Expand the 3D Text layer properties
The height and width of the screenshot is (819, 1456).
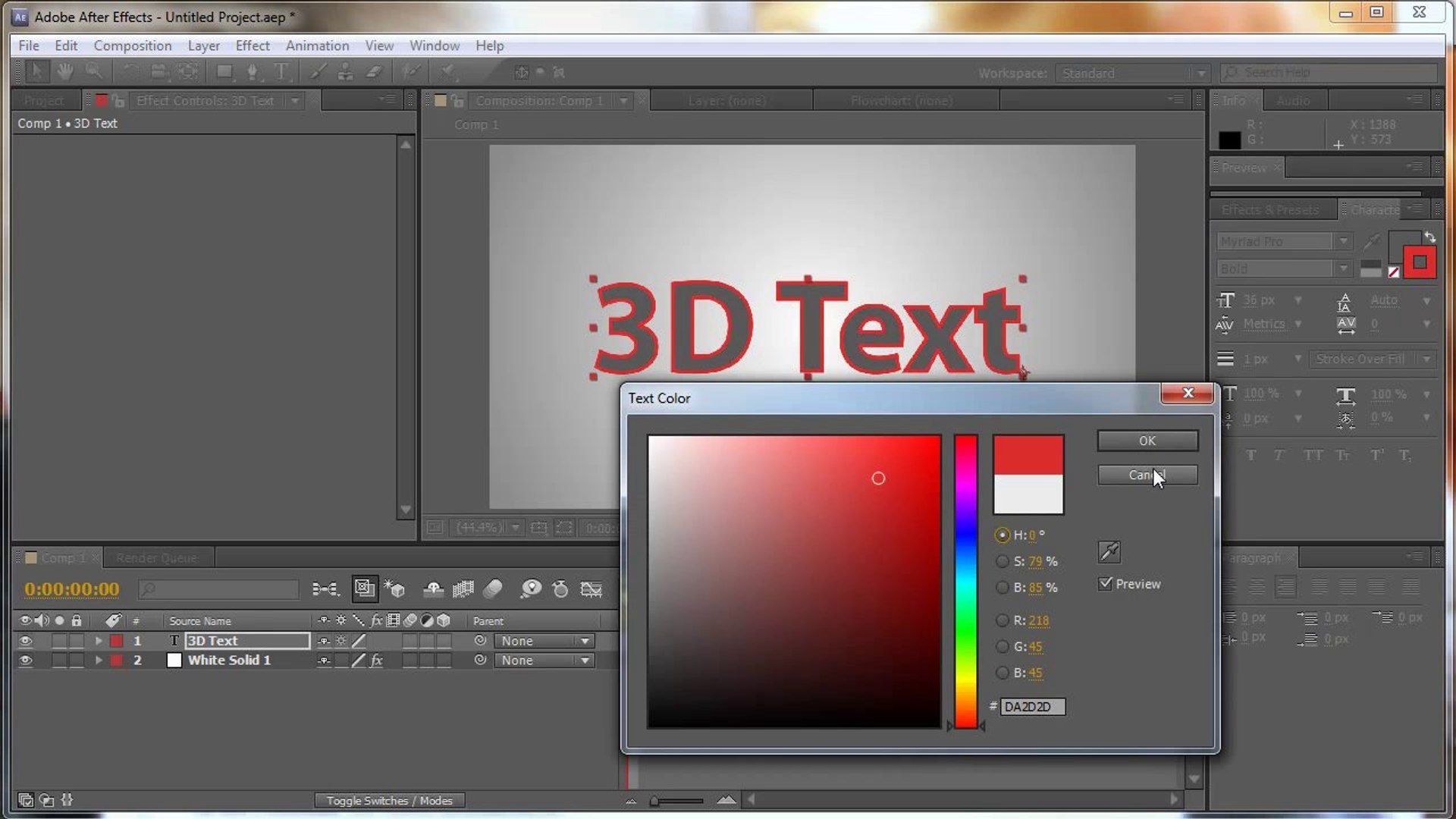tap(99, 641)
